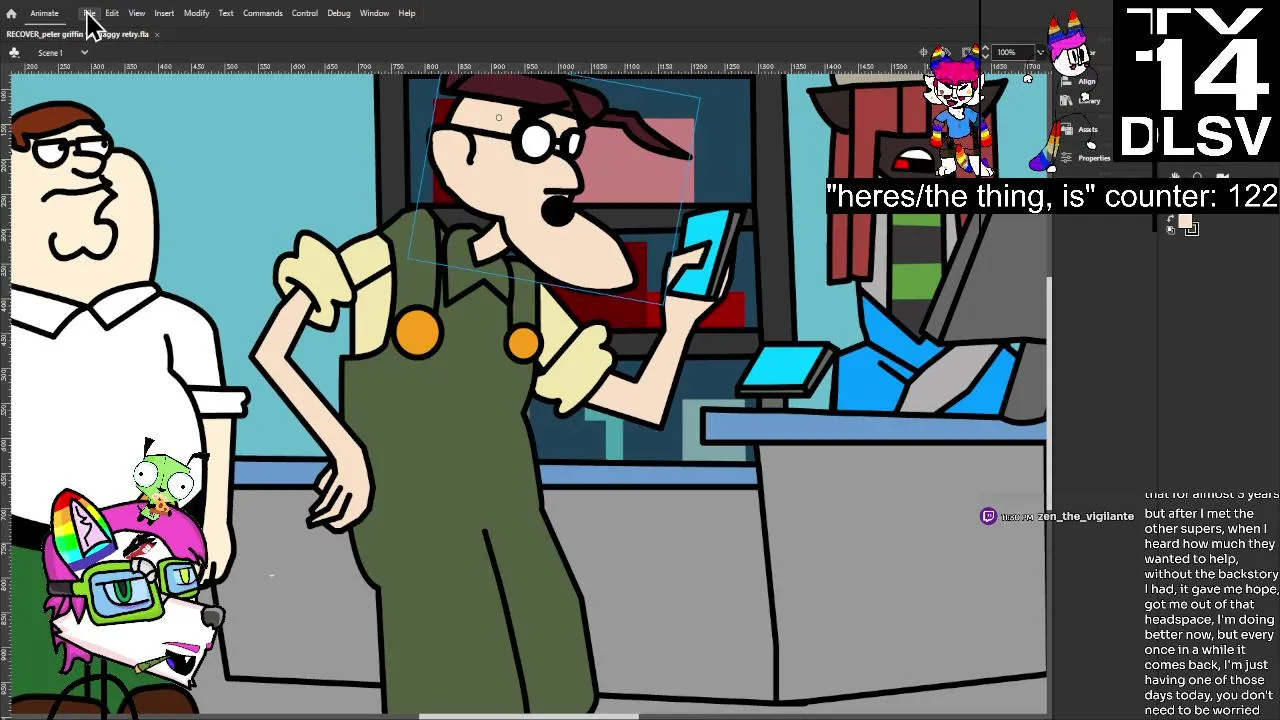
Task: Expand the Scene 1 dropdown
Action: [84, 52]
